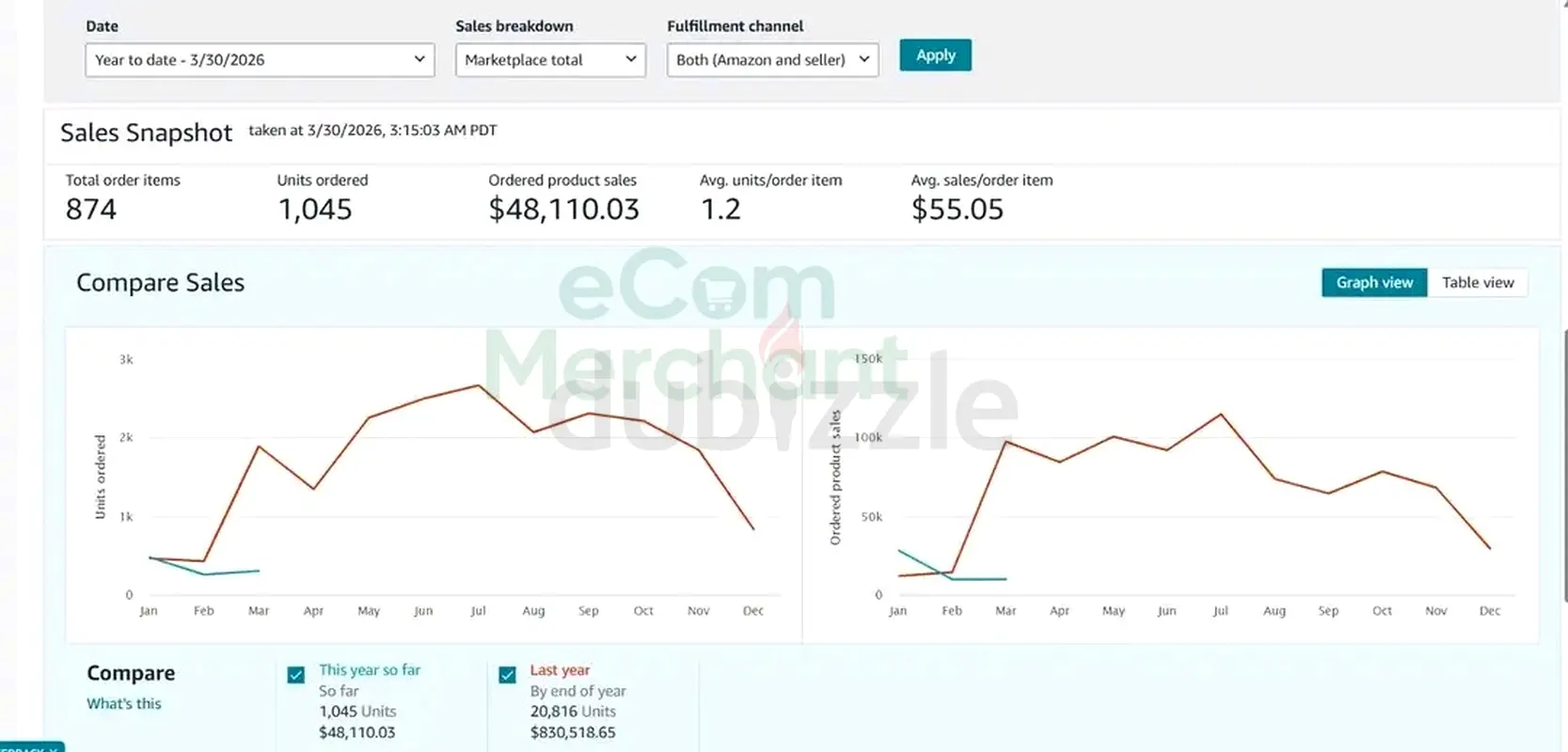Click the 1,045 Units ordered value
Image resolution: width=1568 pixels, height=752 pixels.
pos(314,210)
